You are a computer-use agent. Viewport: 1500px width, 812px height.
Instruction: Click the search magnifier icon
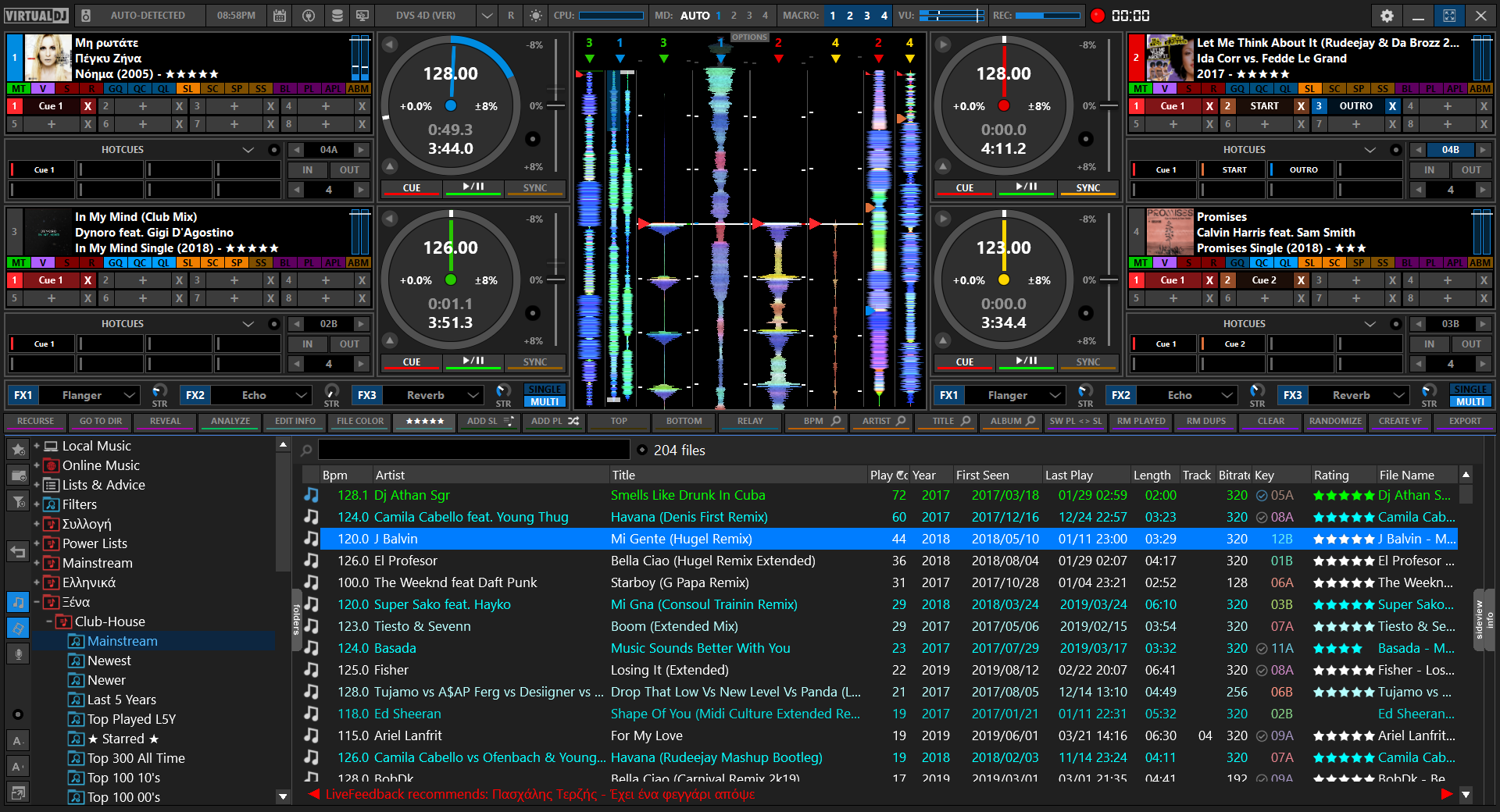(306, 451)
